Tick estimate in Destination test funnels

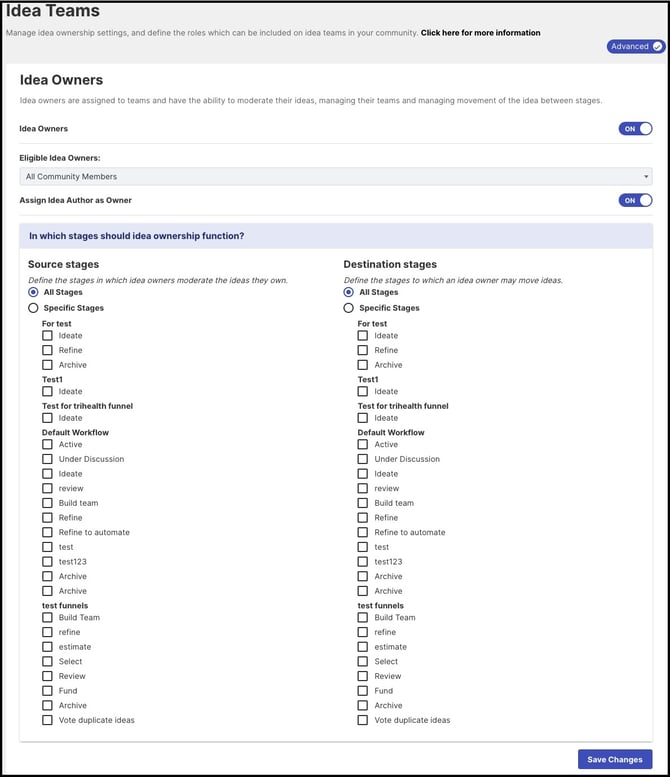coord(363,647)
